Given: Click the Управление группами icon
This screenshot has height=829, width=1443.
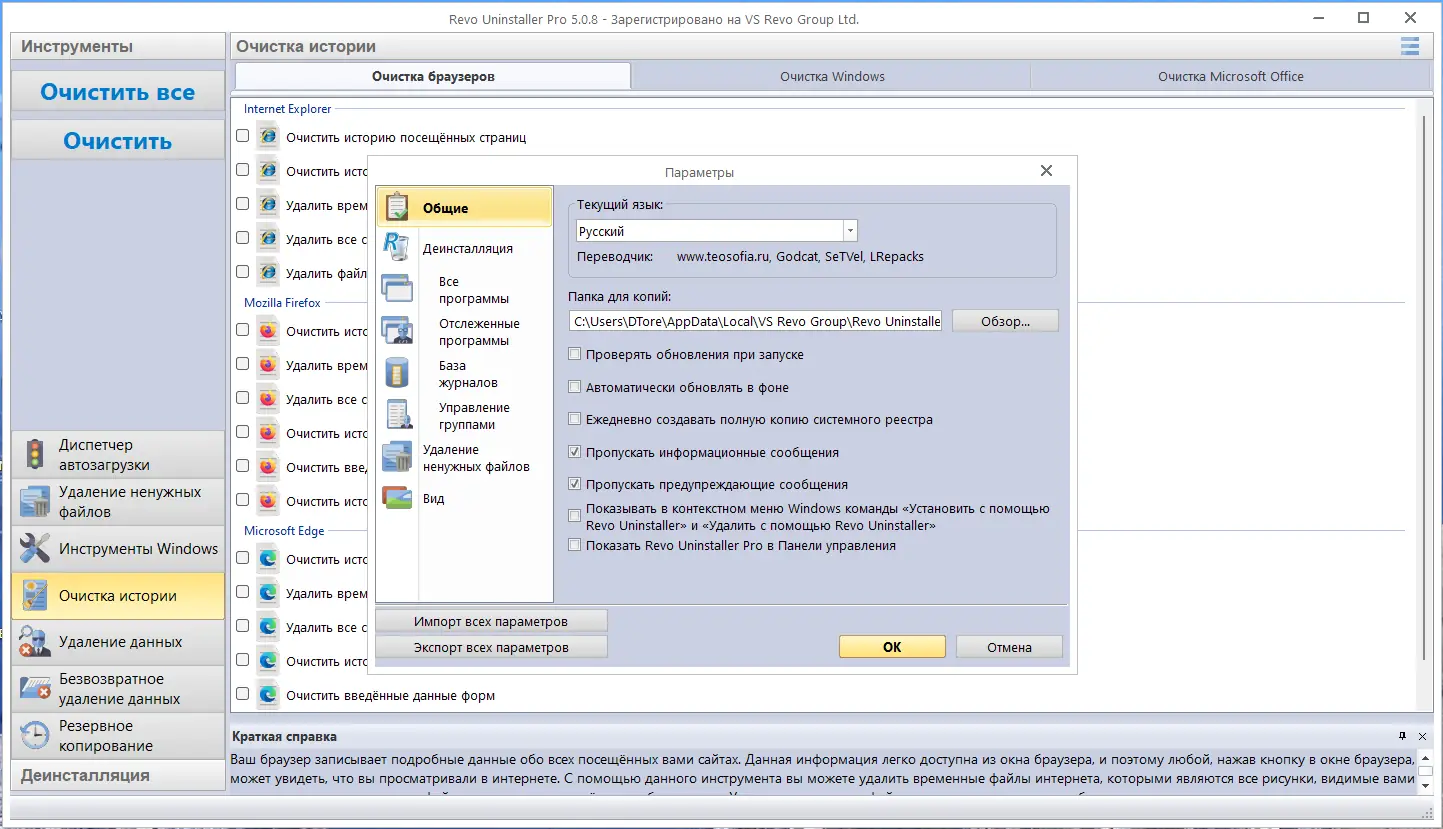Looking at the screenshot, I should 397,415.
